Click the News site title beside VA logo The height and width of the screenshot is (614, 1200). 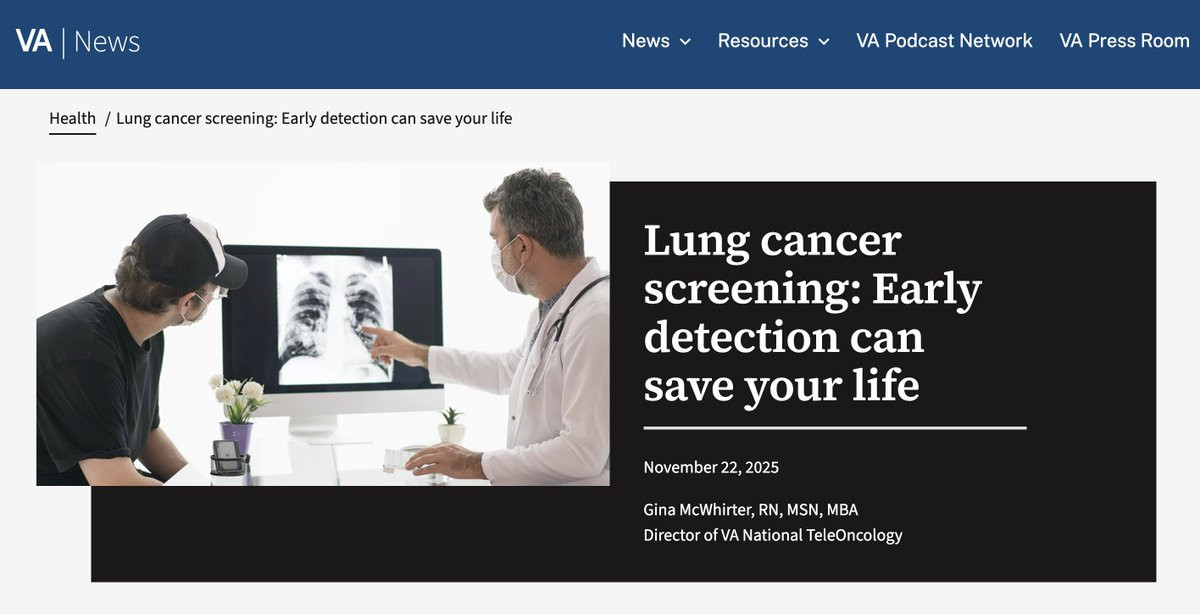pyautogui.click(x=107, y=42)
